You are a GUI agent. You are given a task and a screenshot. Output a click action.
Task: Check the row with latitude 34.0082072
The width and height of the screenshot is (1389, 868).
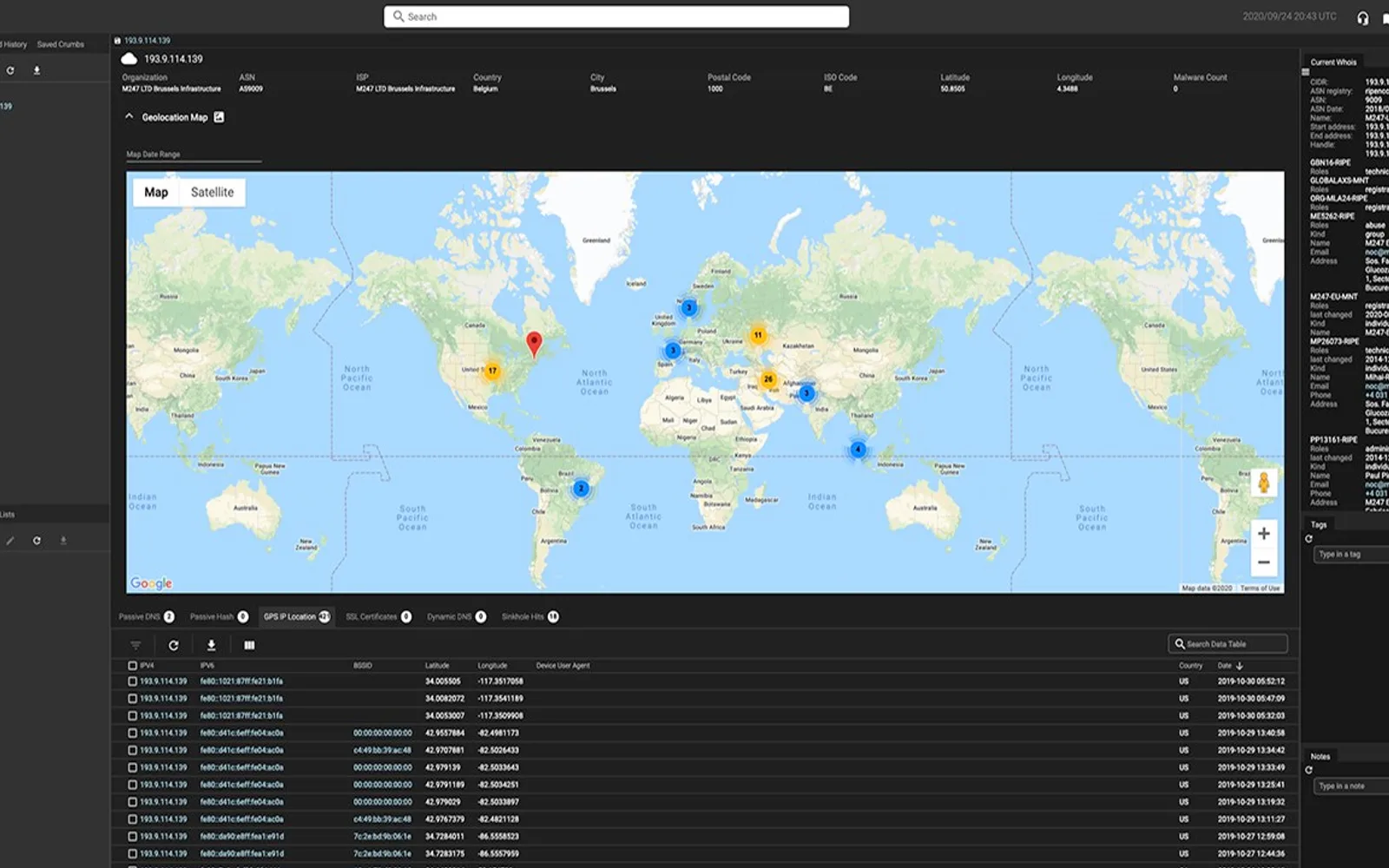pyautogui.click(x=133, y=699)
